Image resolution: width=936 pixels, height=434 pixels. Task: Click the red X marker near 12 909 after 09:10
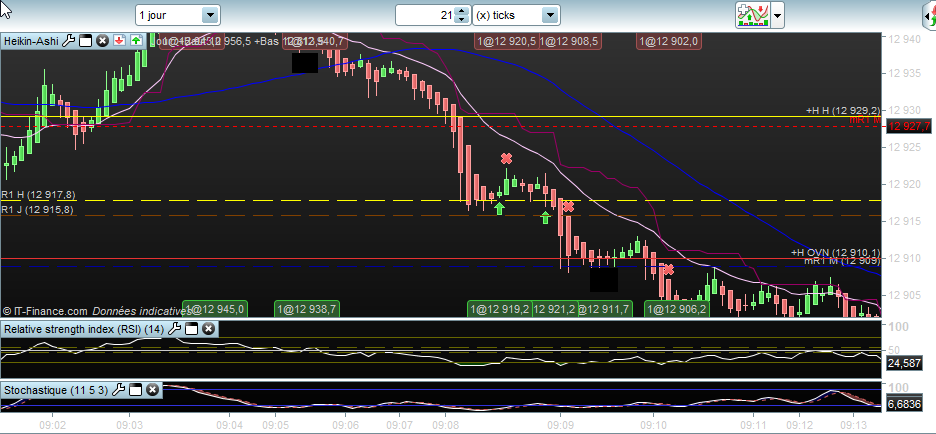pyautogui.click(x=668, y=270)
